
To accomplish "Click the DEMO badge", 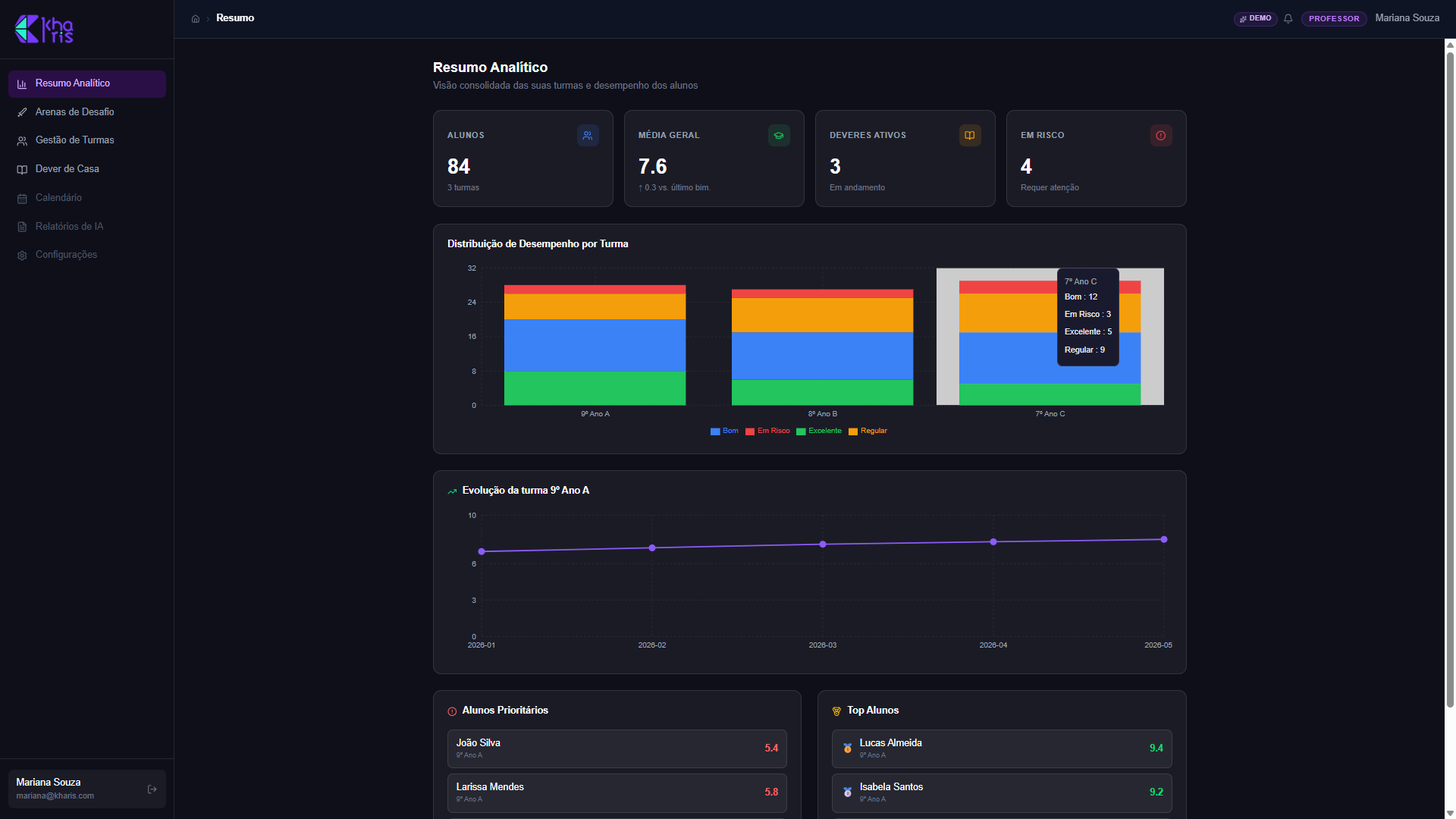I will [x=1255, y=19].
